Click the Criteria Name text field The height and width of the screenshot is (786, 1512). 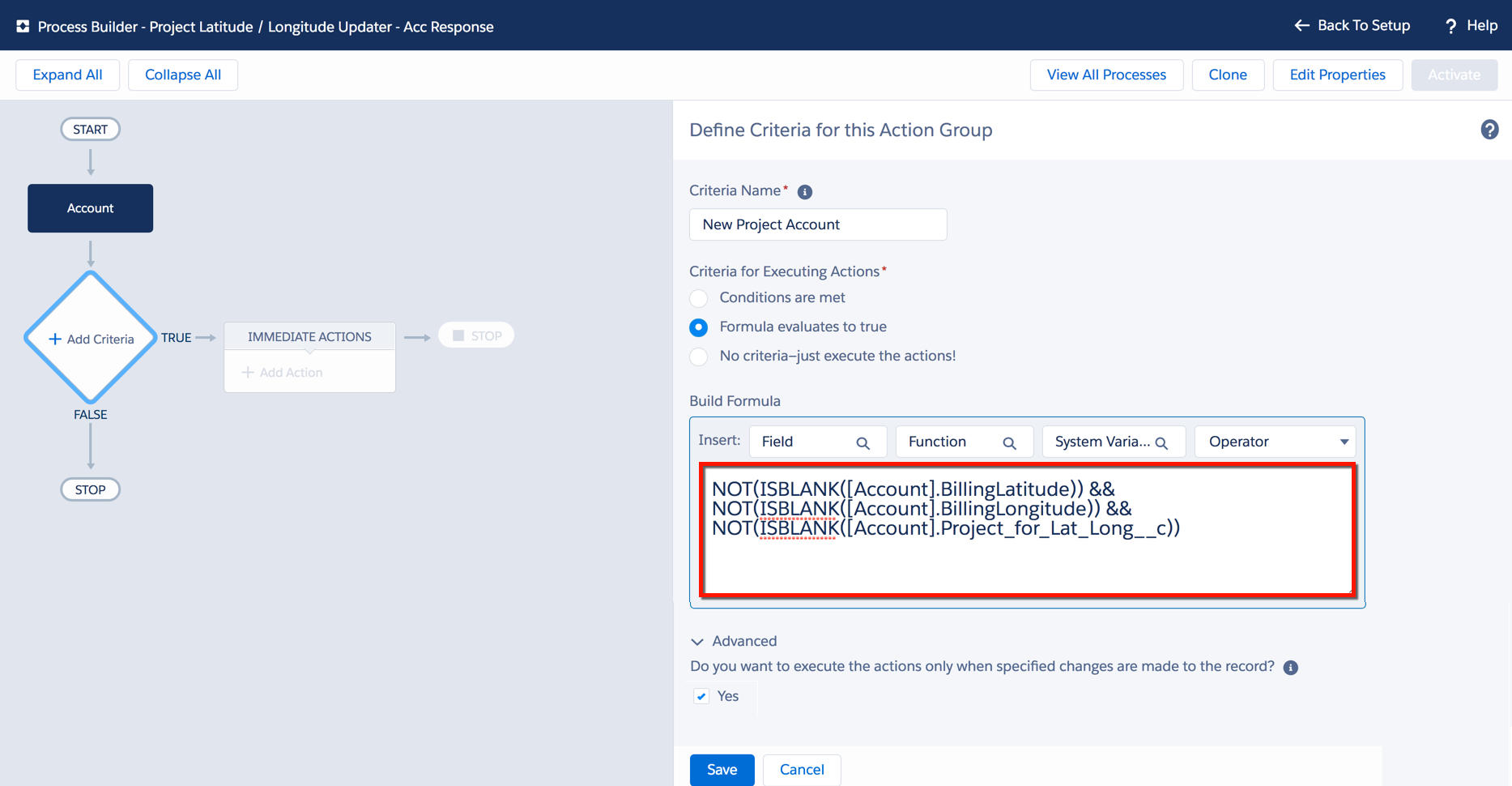point(817,224)
